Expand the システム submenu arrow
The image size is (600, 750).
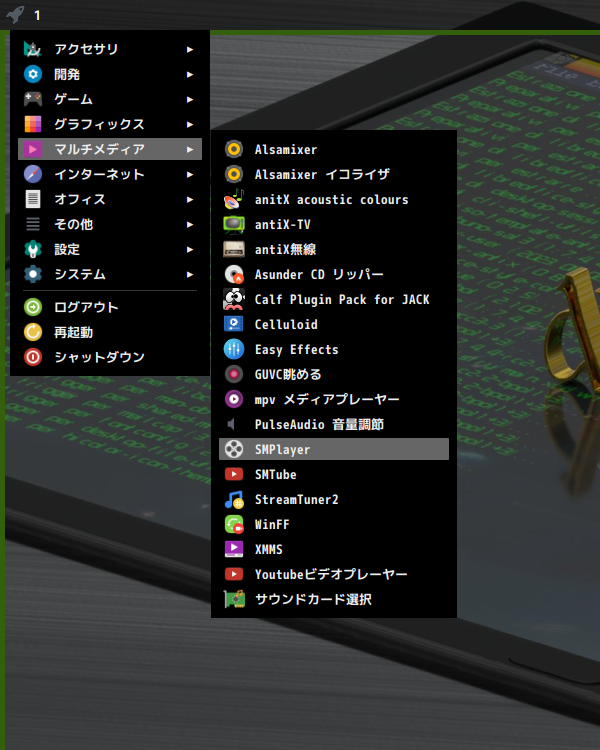tap(190, 275)
